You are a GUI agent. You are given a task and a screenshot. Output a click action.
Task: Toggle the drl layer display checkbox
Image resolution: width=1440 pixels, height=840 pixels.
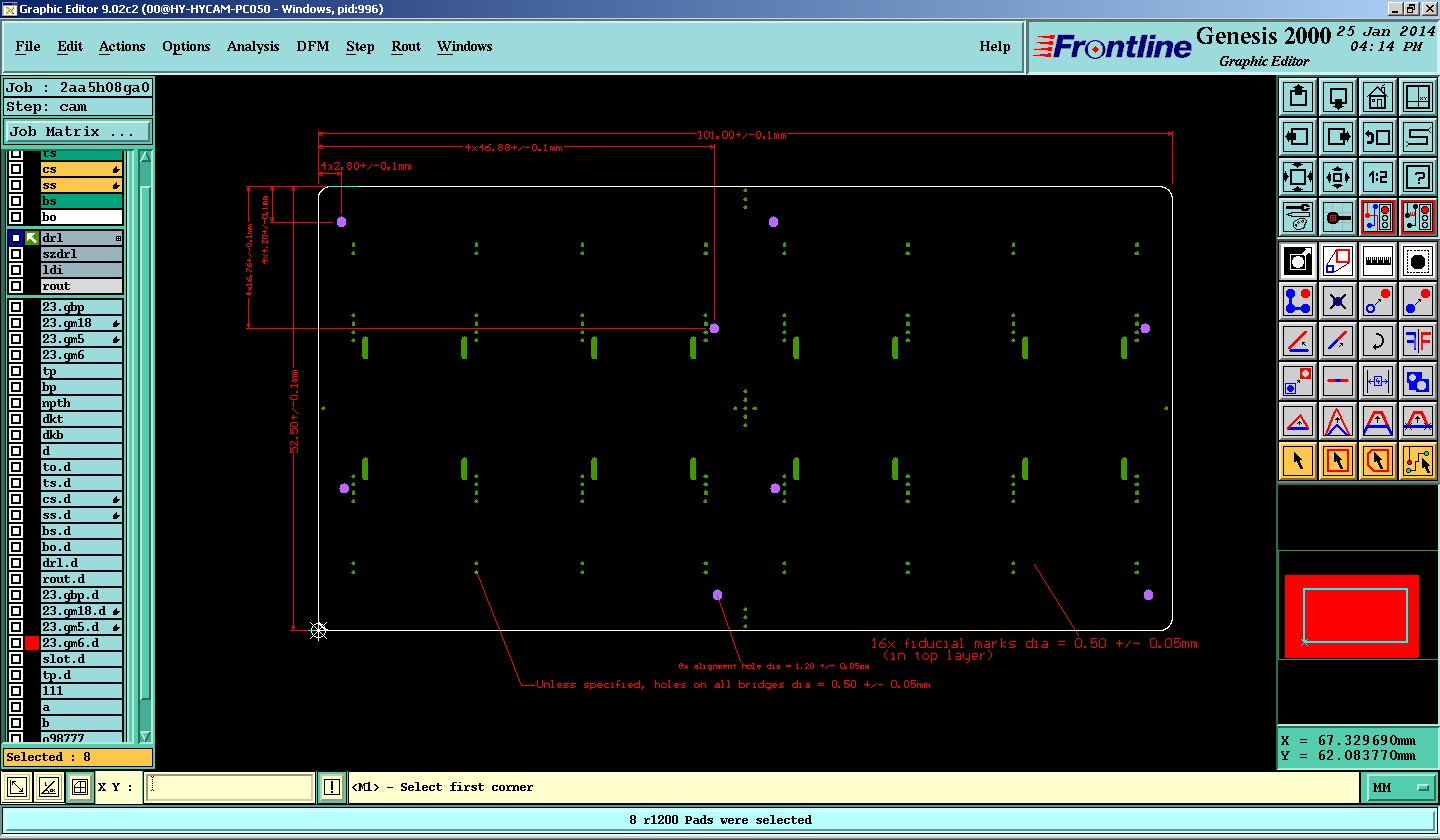(16, 238)
